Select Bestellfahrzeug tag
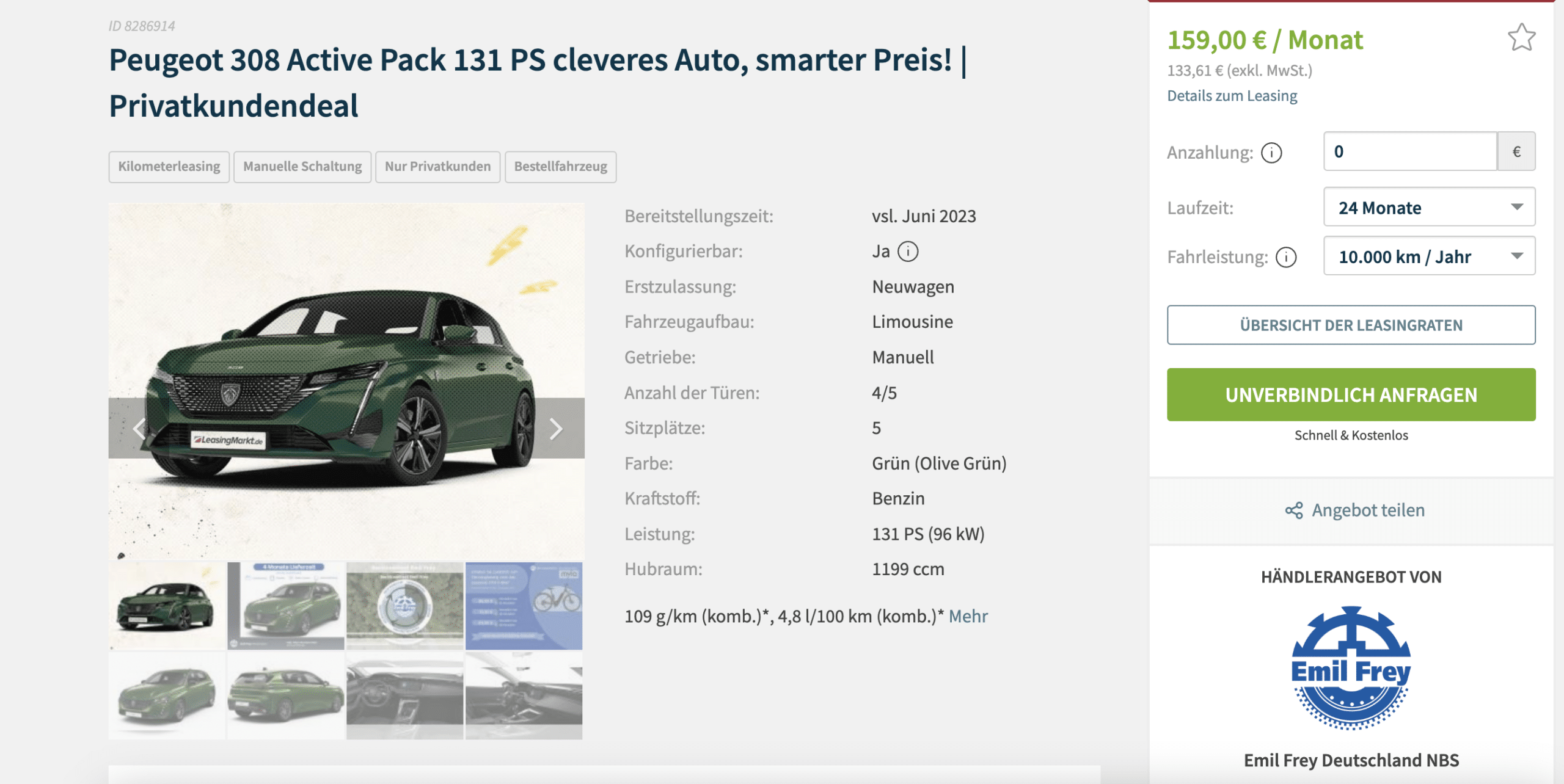1564x784 pixels. pos(560,167)
